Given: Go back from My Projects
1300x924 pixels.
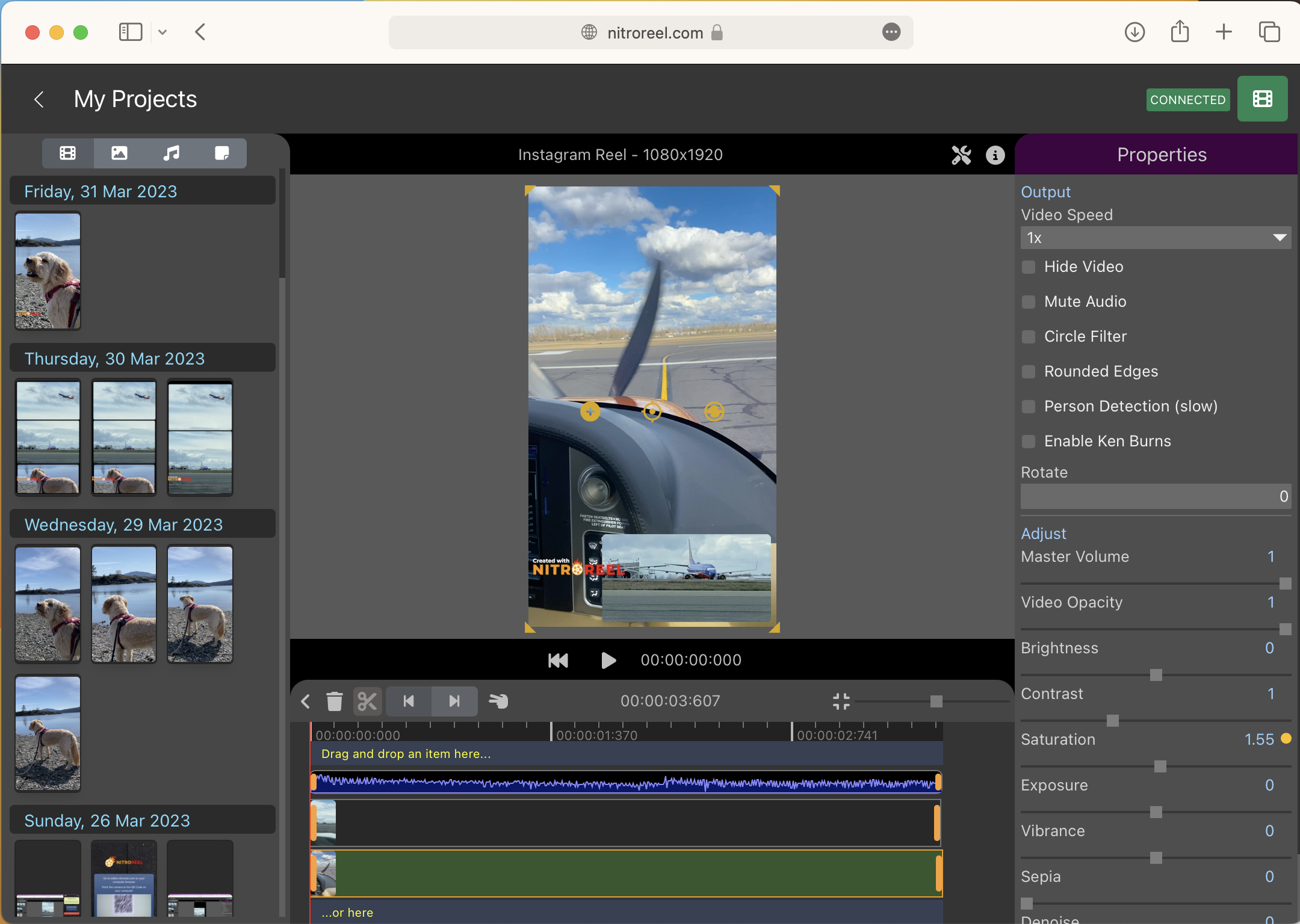Looking at the screenshot, I should pyautogui.click(x=39, y=99).
